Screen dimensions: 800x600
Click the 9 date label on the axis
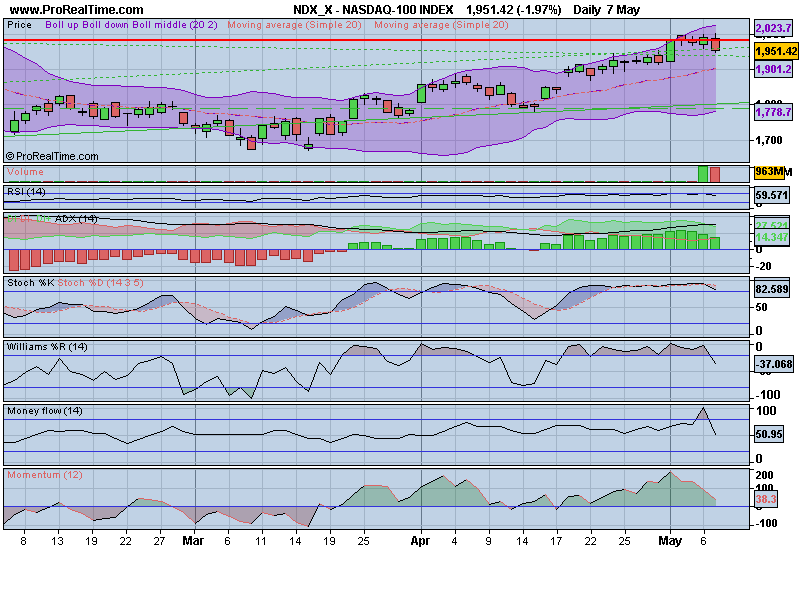click(x=488, y=541)
